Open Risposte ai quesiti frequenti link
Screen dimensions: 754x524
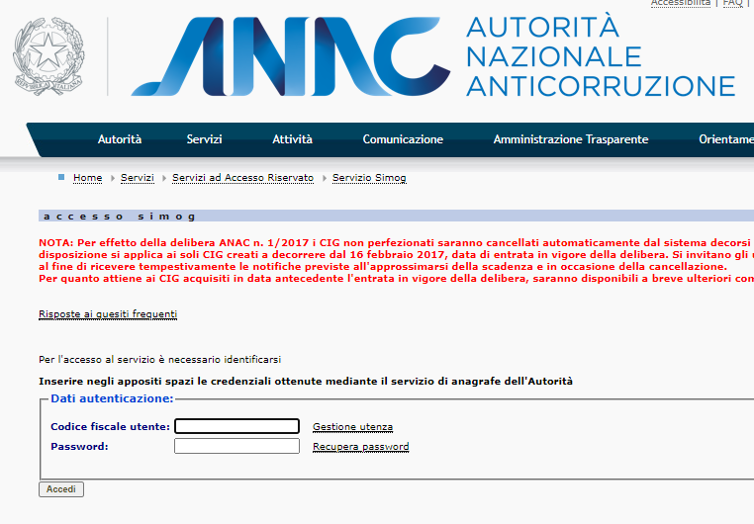108,314
